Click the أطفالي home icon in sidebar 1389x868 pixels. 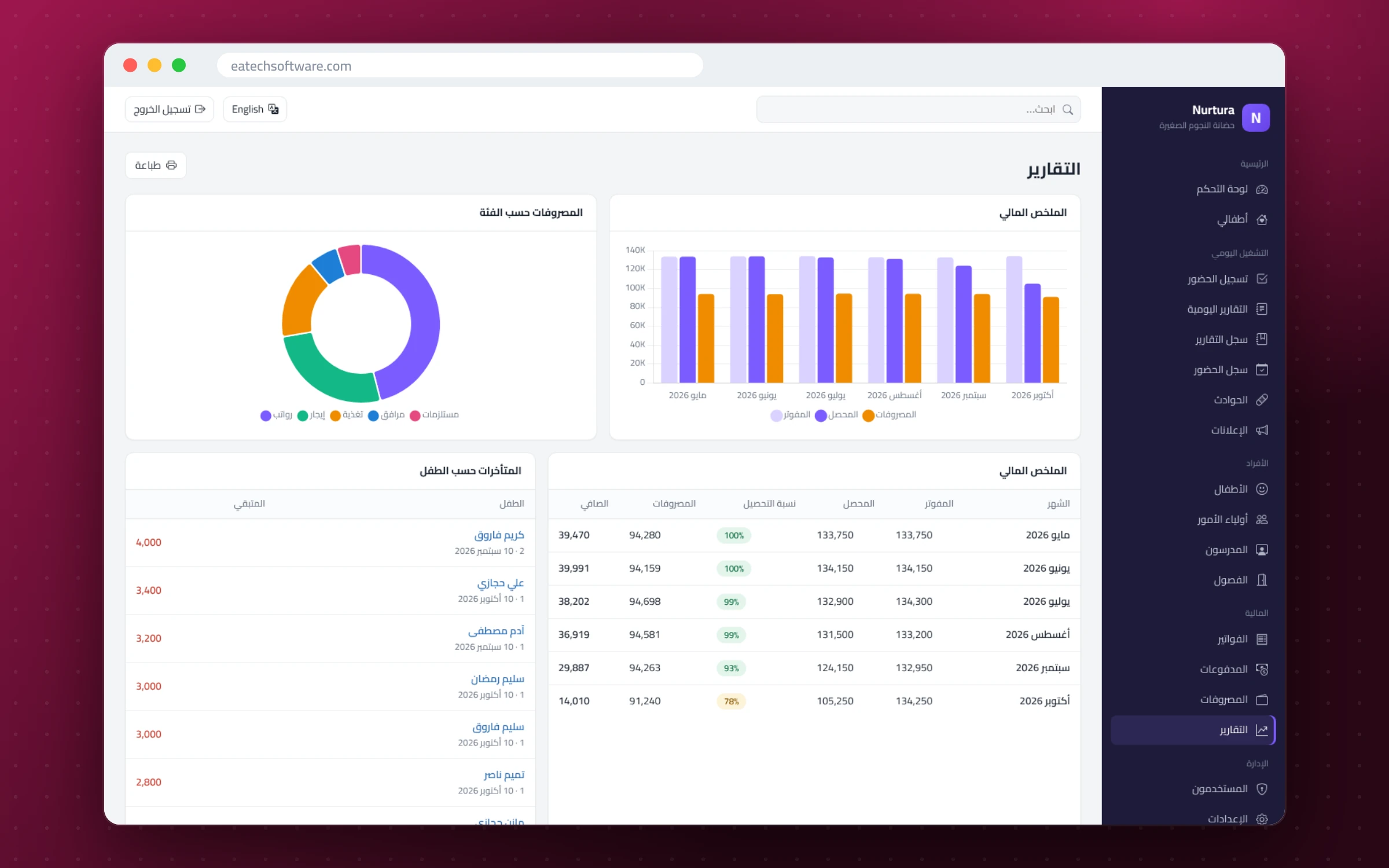1262,219
